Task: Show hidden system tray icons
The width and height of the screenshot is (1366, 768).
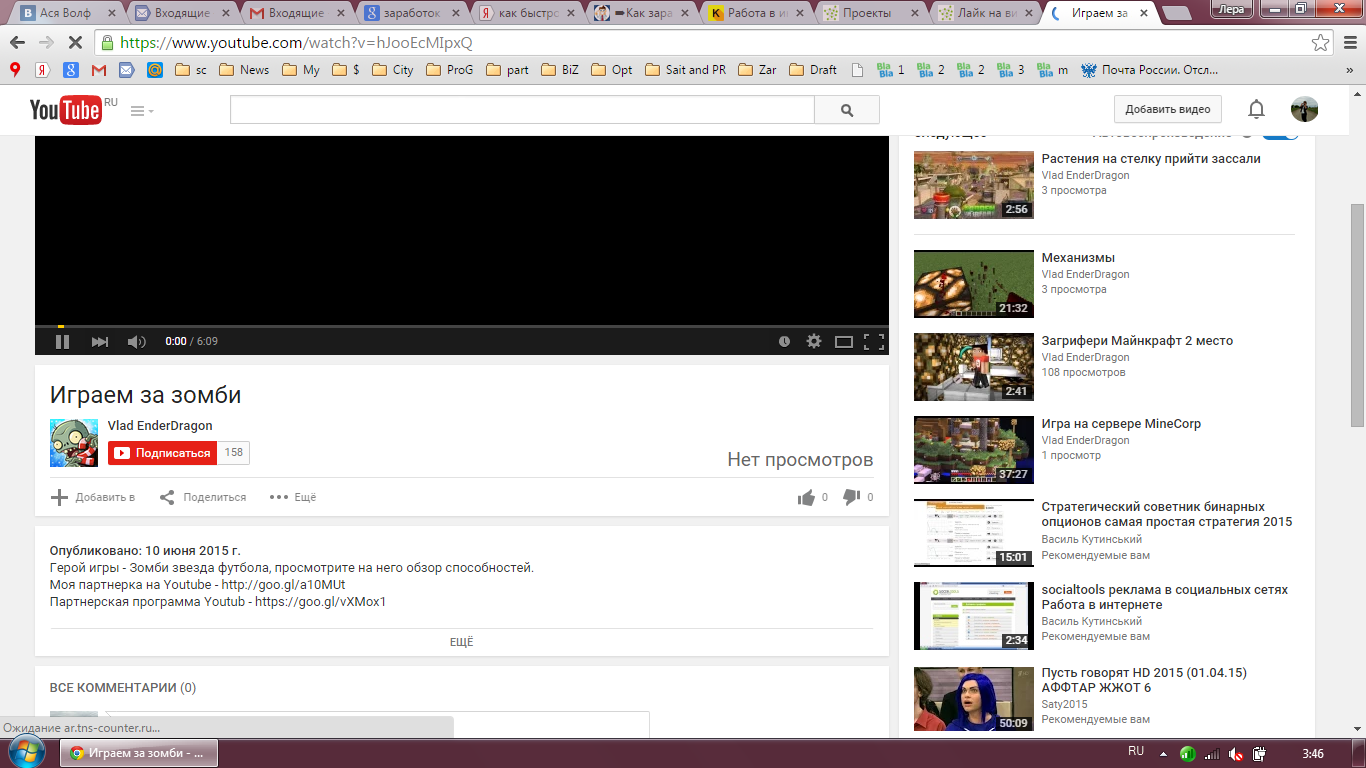Action: click(1163, 753)
